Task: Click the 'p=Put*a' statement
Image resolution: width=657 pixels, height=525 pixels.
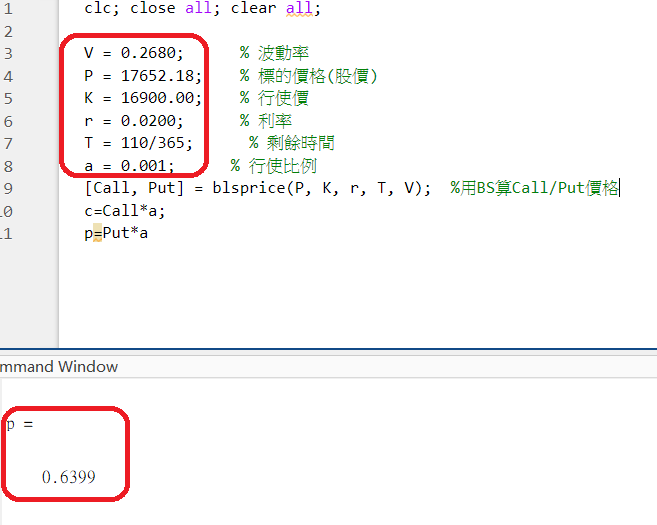Action: (x=117, y=233)
